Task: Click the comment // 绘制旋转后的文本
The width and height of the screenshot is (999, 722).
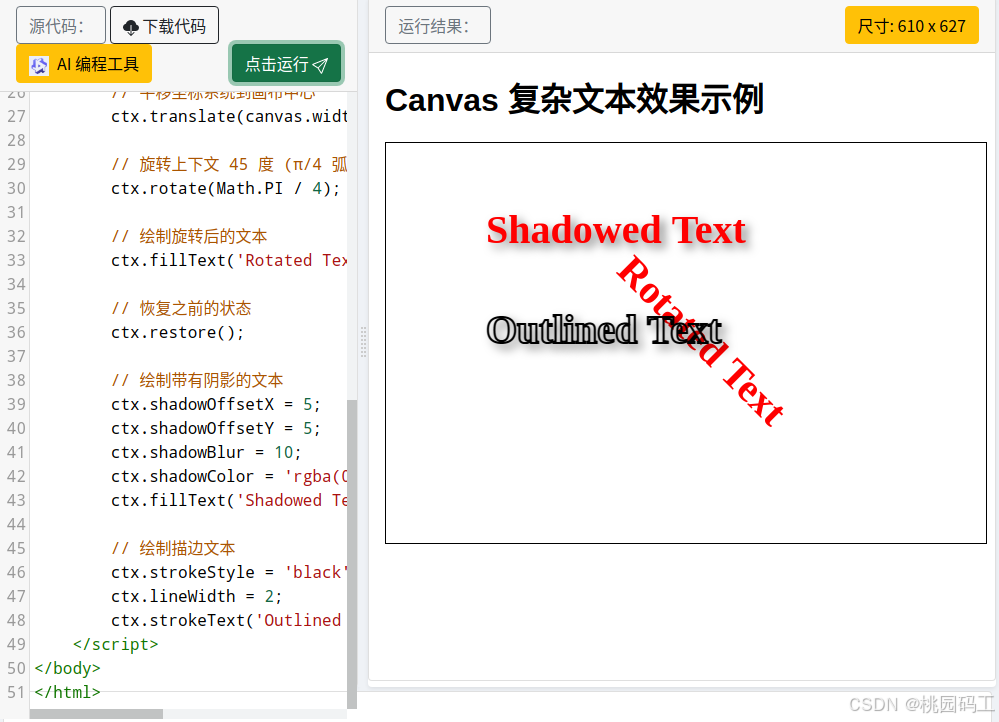Action: (x=189, y=236)
